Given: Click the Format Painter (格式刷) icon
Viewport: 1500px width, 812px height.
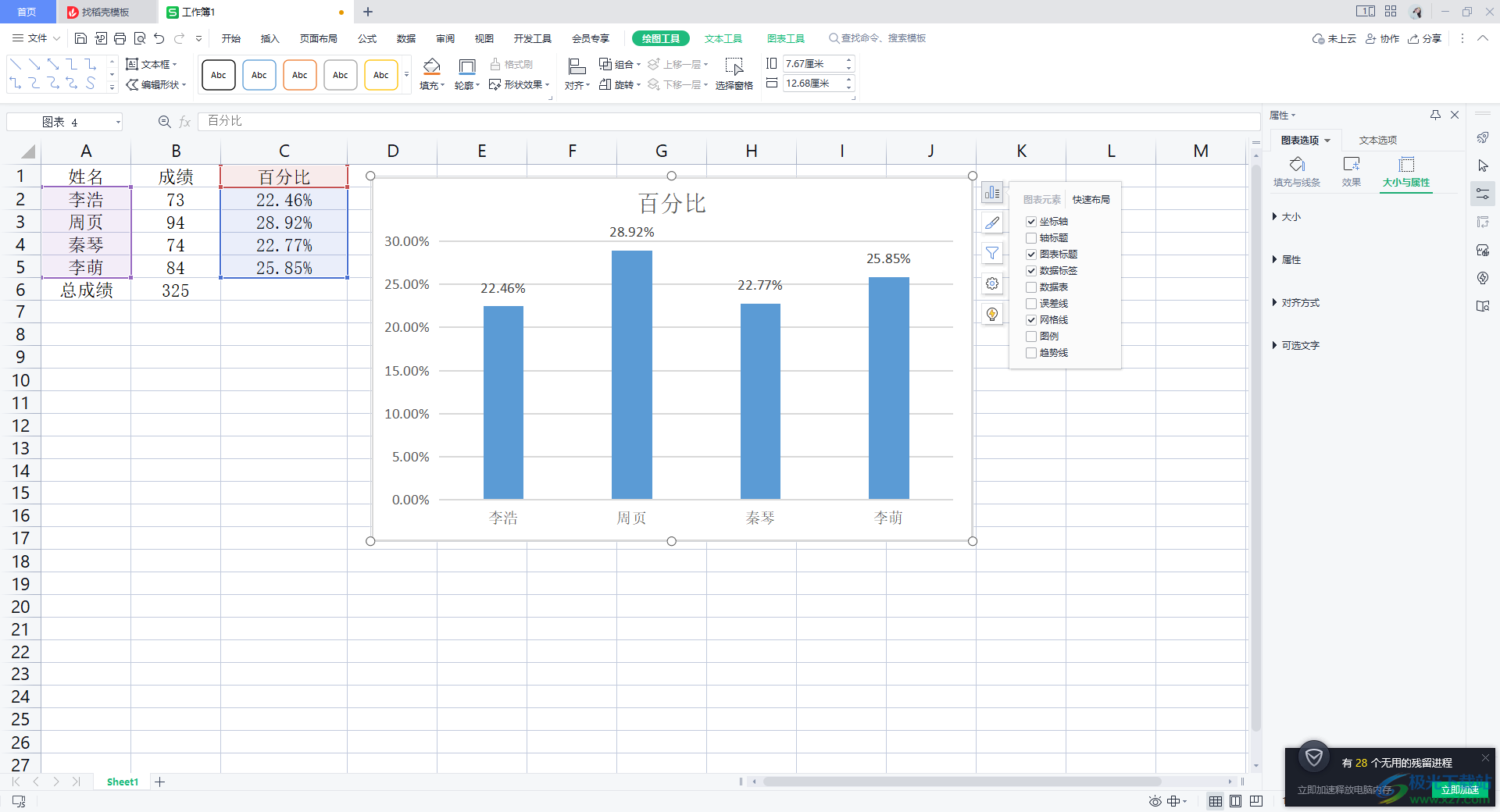Looking at the screenshot, I should [512, 64].
